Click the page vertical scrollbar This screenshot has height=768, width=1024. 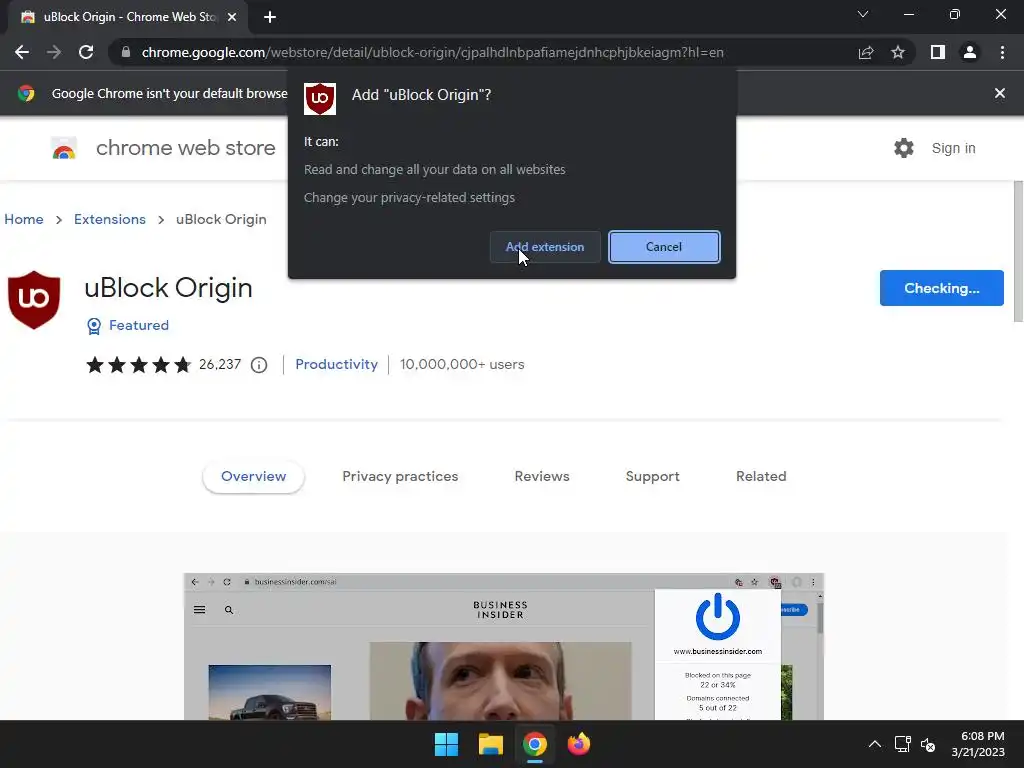(1018, 251)
